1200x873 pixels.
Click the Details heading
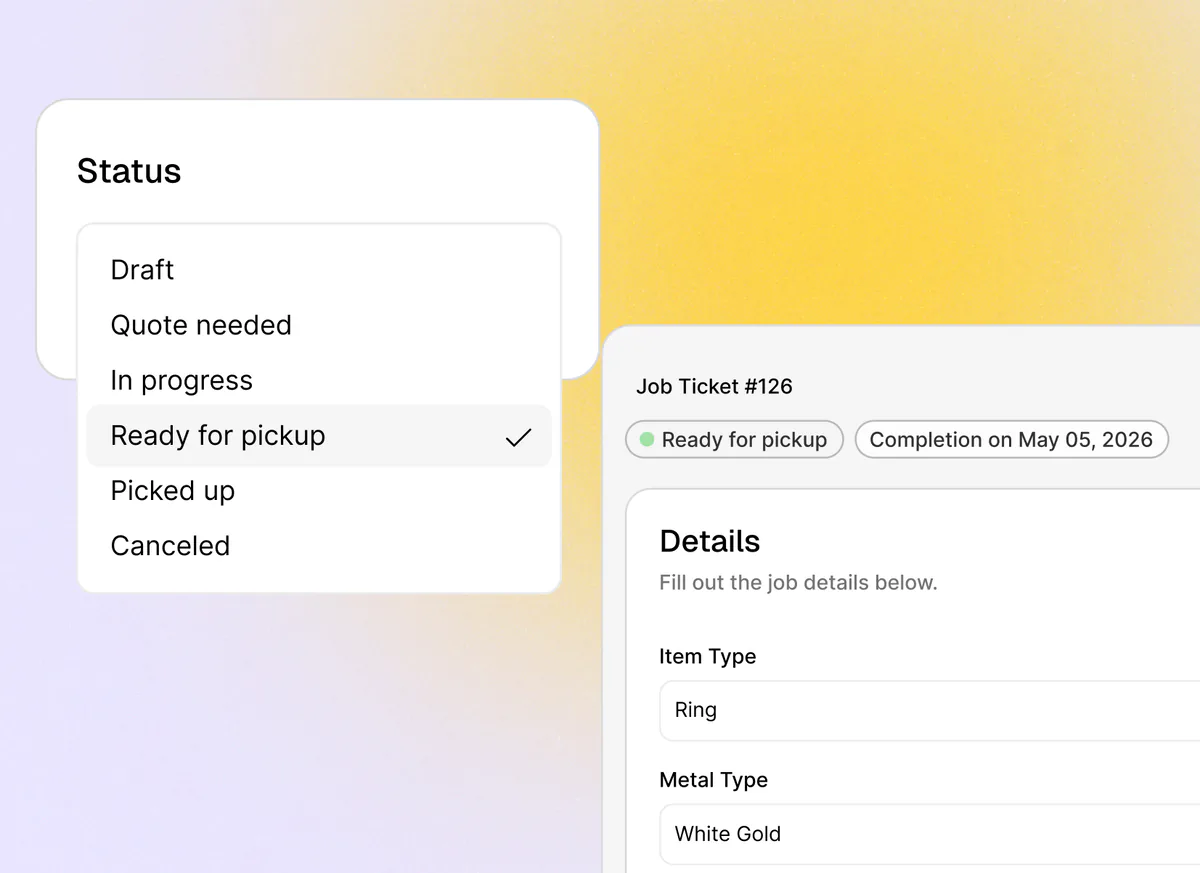[x=710, y=541]
